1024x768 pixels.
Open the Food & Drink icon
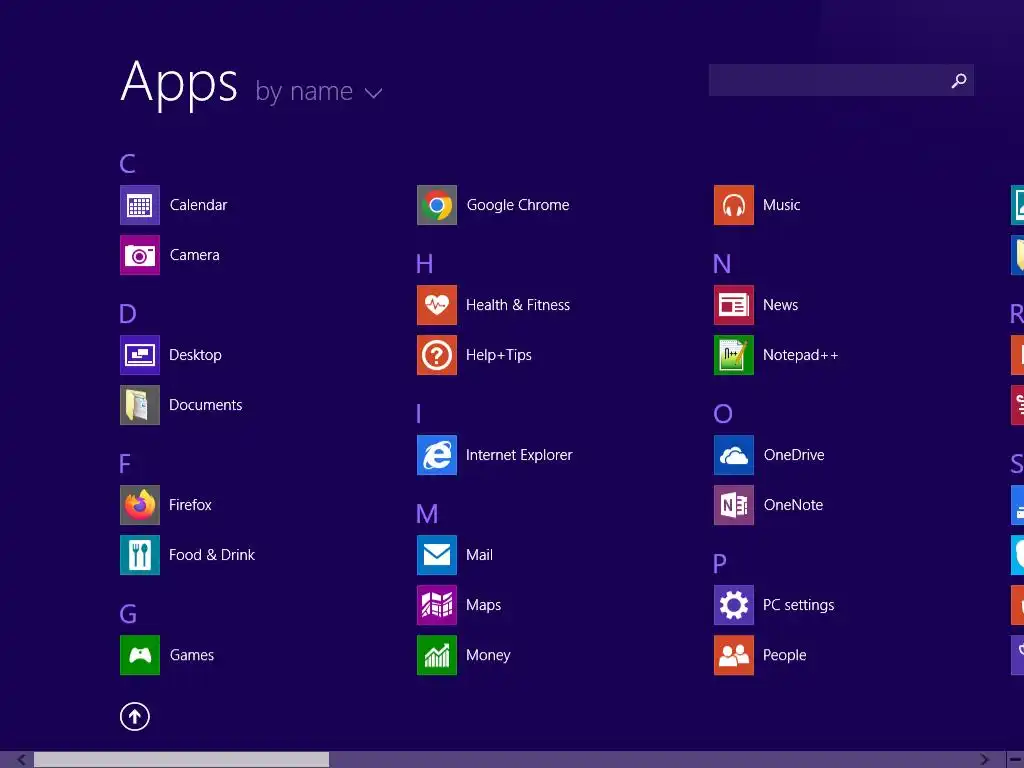coord(140,555)
